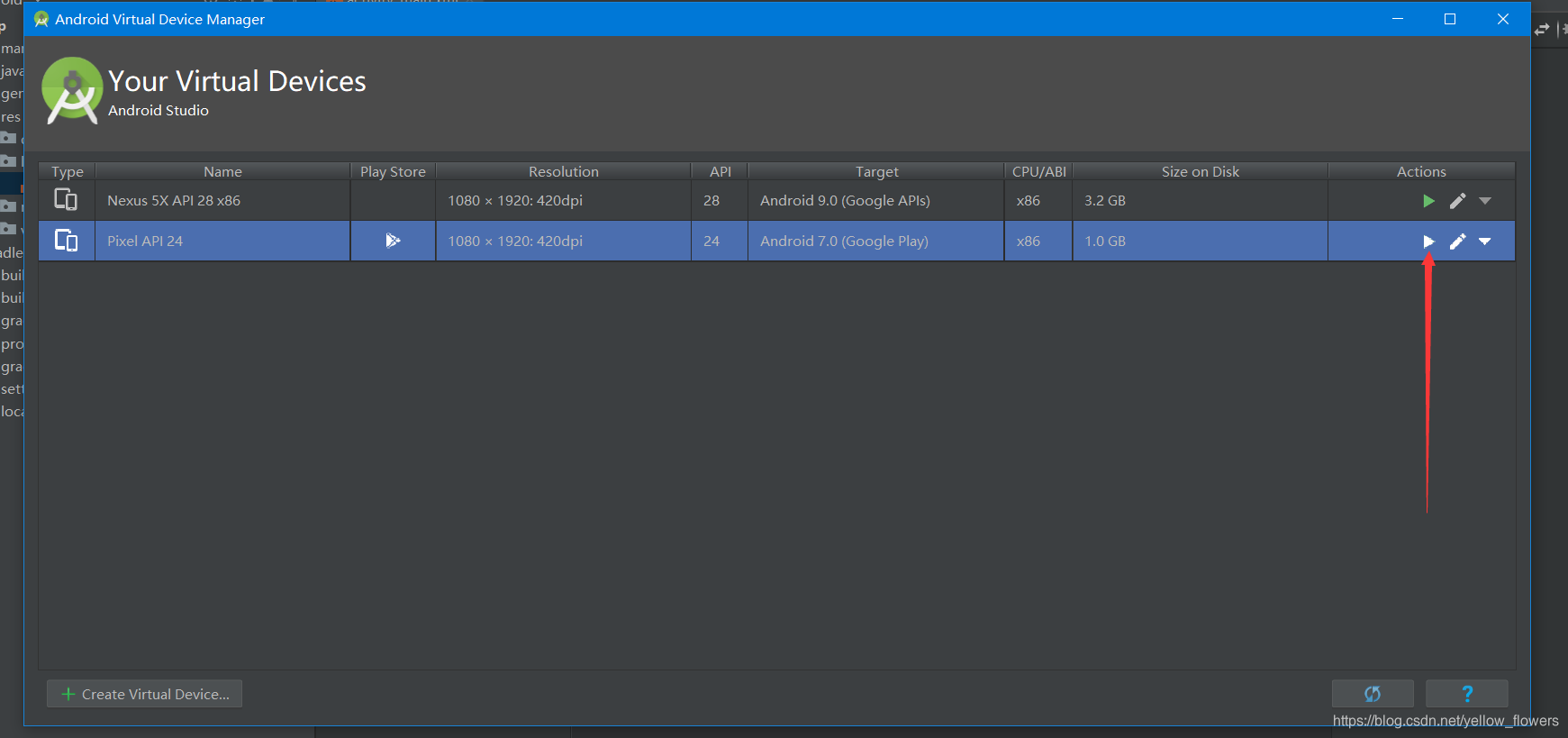Click the Android Studio logo in the header
1568x738 pixels.
[72, 90]
